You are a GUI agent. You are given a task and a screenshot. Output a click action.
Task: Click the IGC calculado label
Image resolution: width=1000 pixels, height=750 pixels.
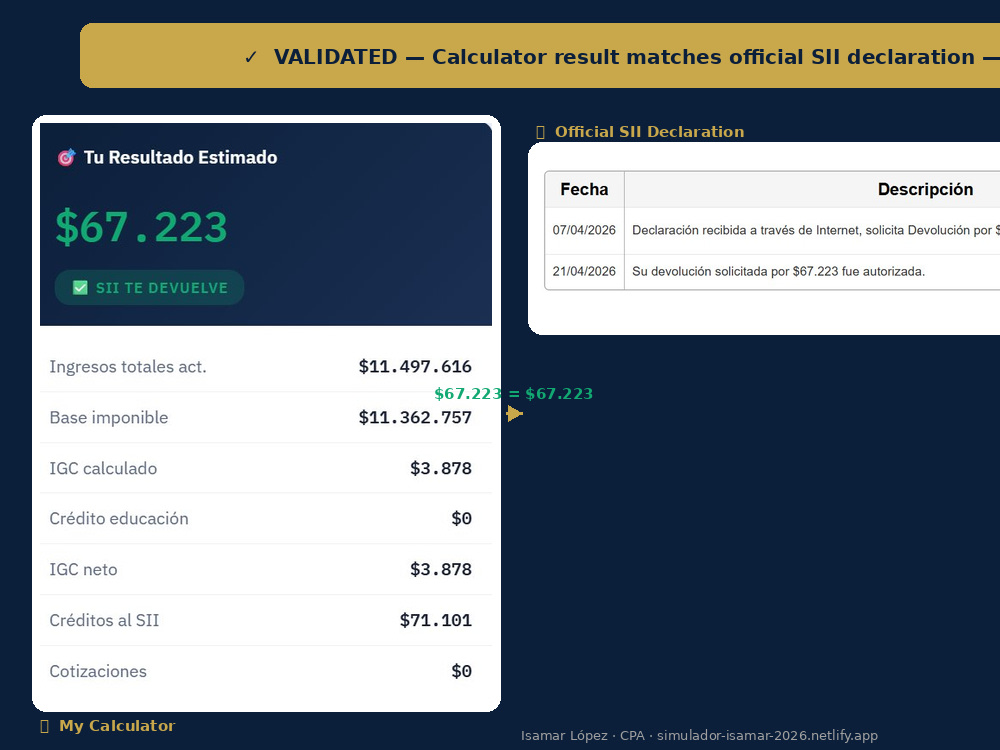tap(103, 468)
